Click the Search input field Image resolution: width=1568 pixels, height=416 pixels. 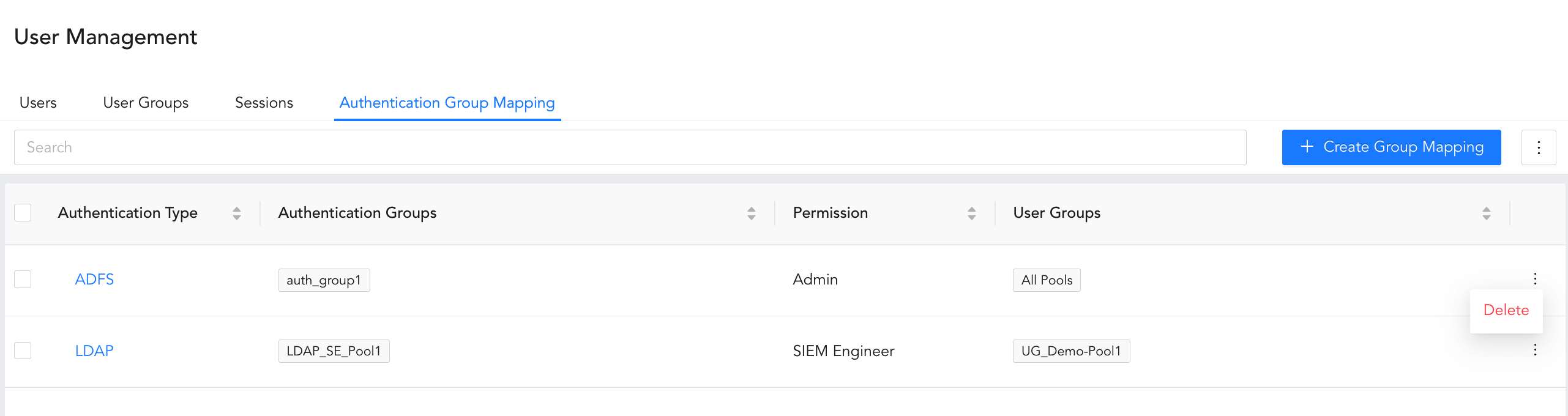[x=630, y=147]
